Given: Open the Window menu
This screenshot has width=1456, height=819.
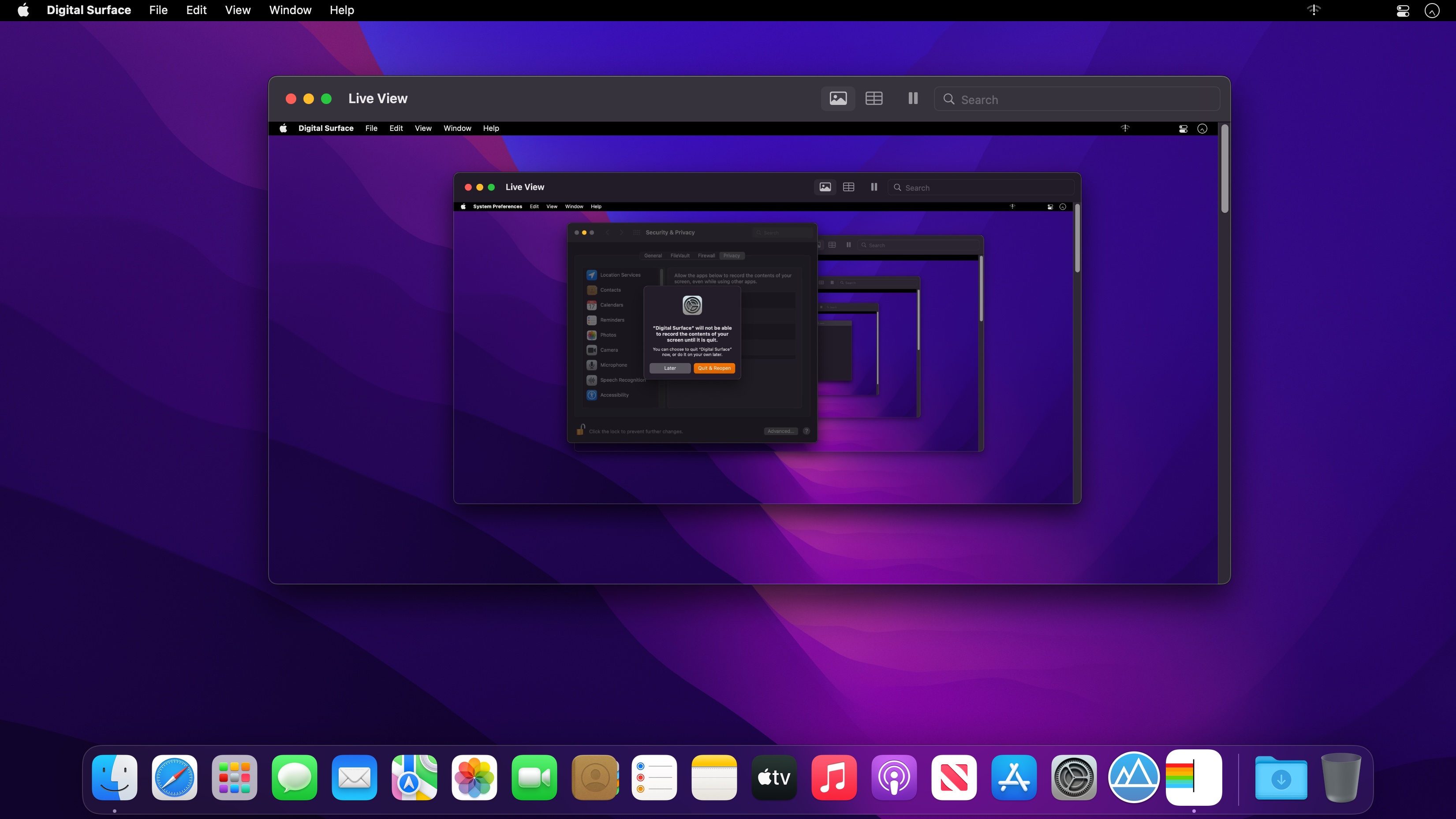Looking at the screenshot, I should pyautogui.click(x=290, y=10).
